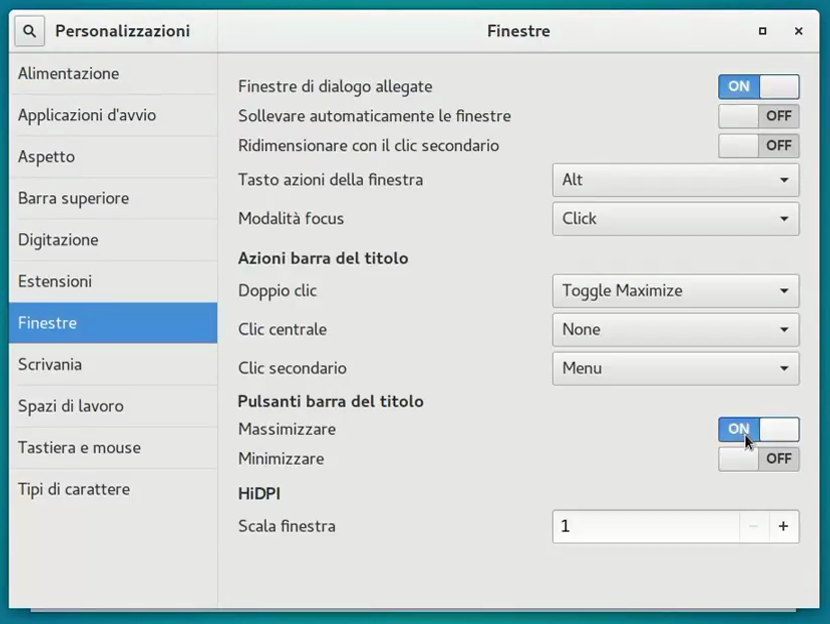Switch to Estensioni in sidebar
The height and width of the screenshot is (624, 830).
55,281
